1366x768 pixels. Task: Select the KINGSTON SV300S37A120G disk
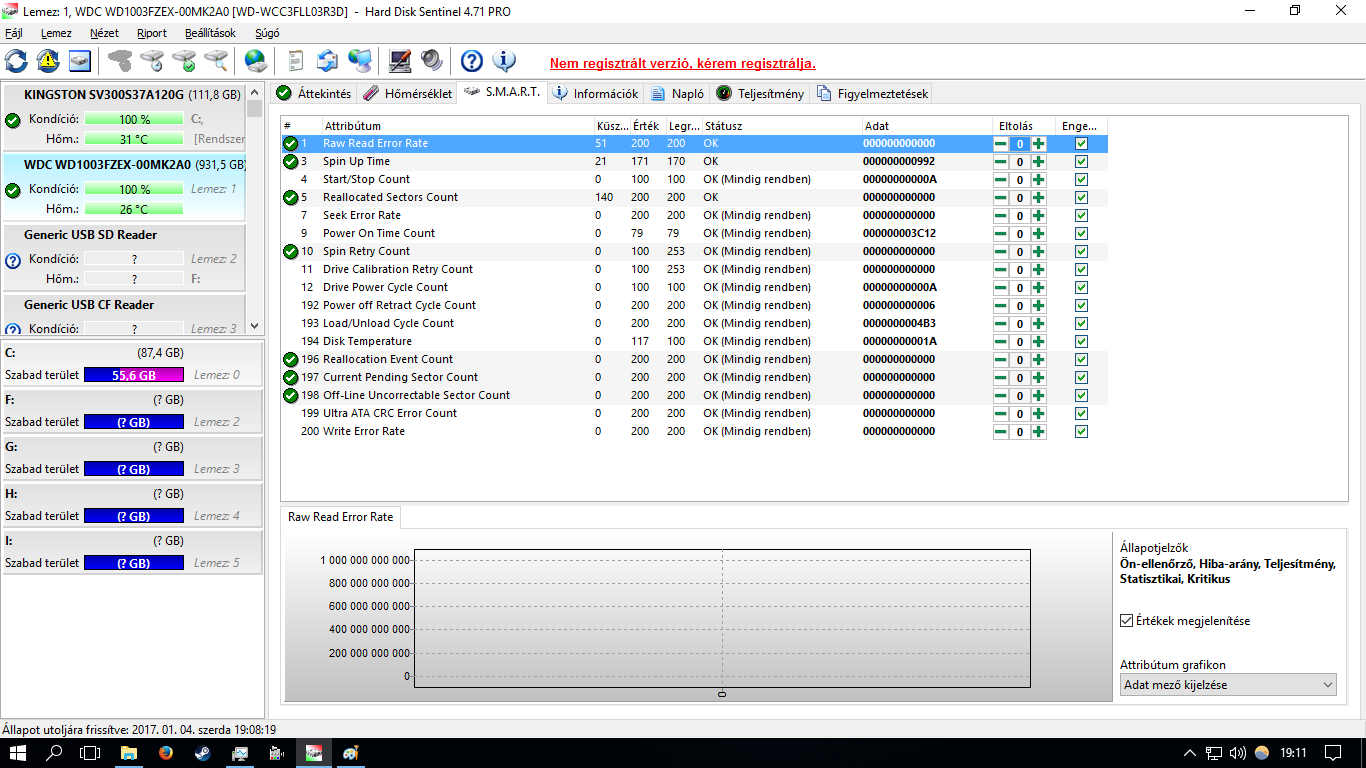[x=123, y=117]
